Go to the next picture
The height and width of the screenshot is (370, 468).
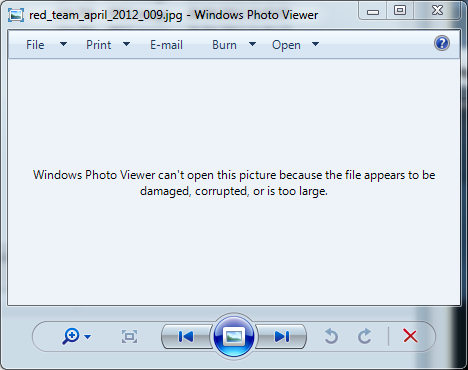(281, 337)
